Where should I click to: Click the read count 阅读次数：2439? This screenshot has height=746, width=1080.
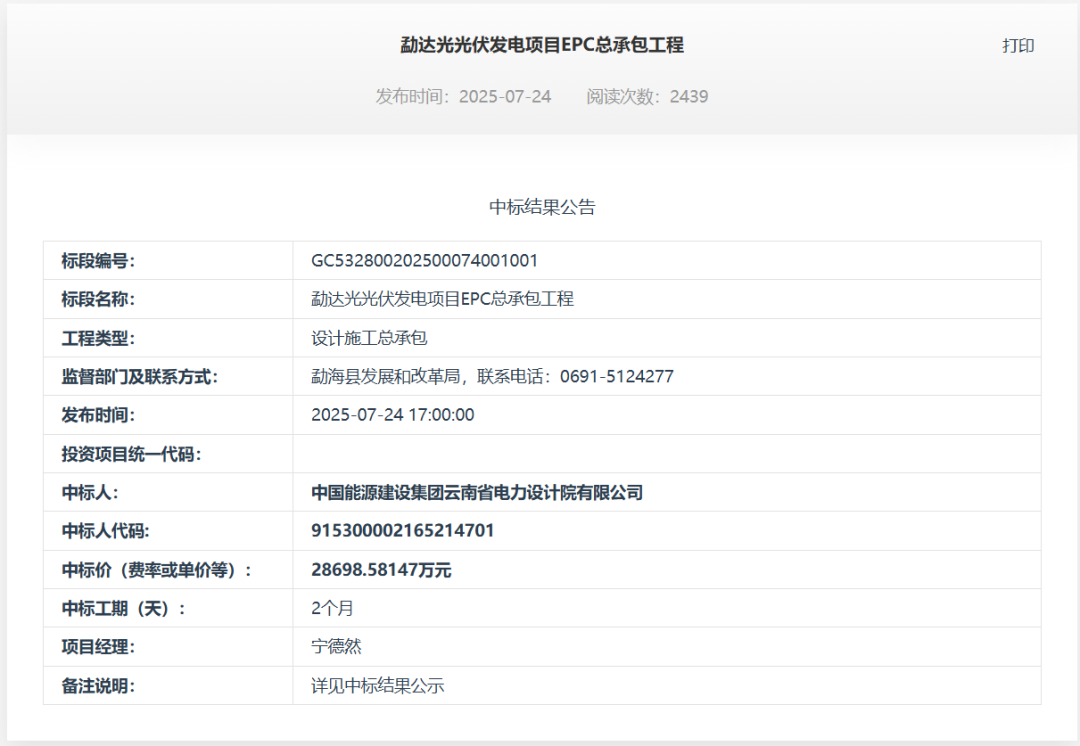point(647,96)
